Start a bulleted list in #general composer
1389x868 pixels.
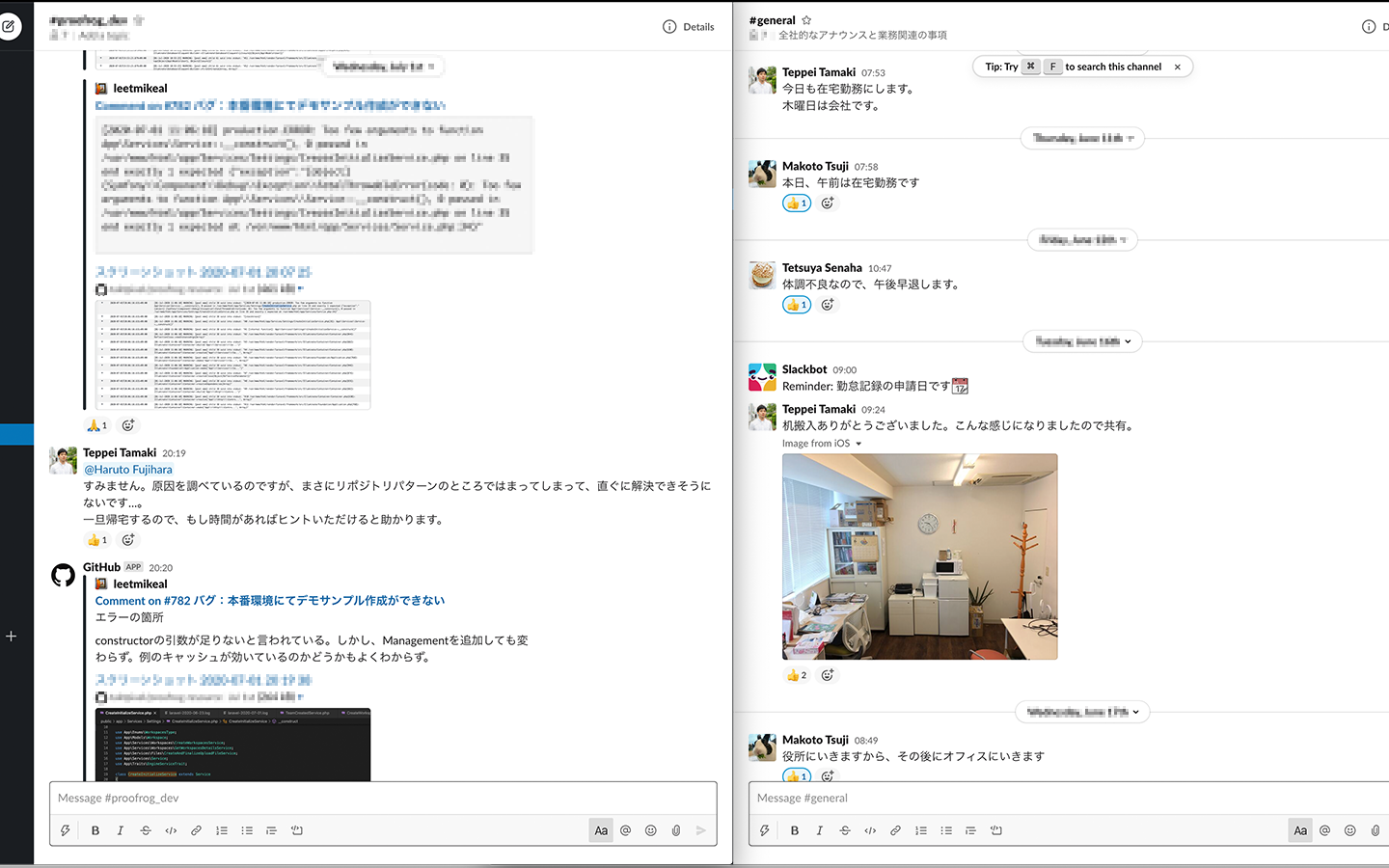946,830
